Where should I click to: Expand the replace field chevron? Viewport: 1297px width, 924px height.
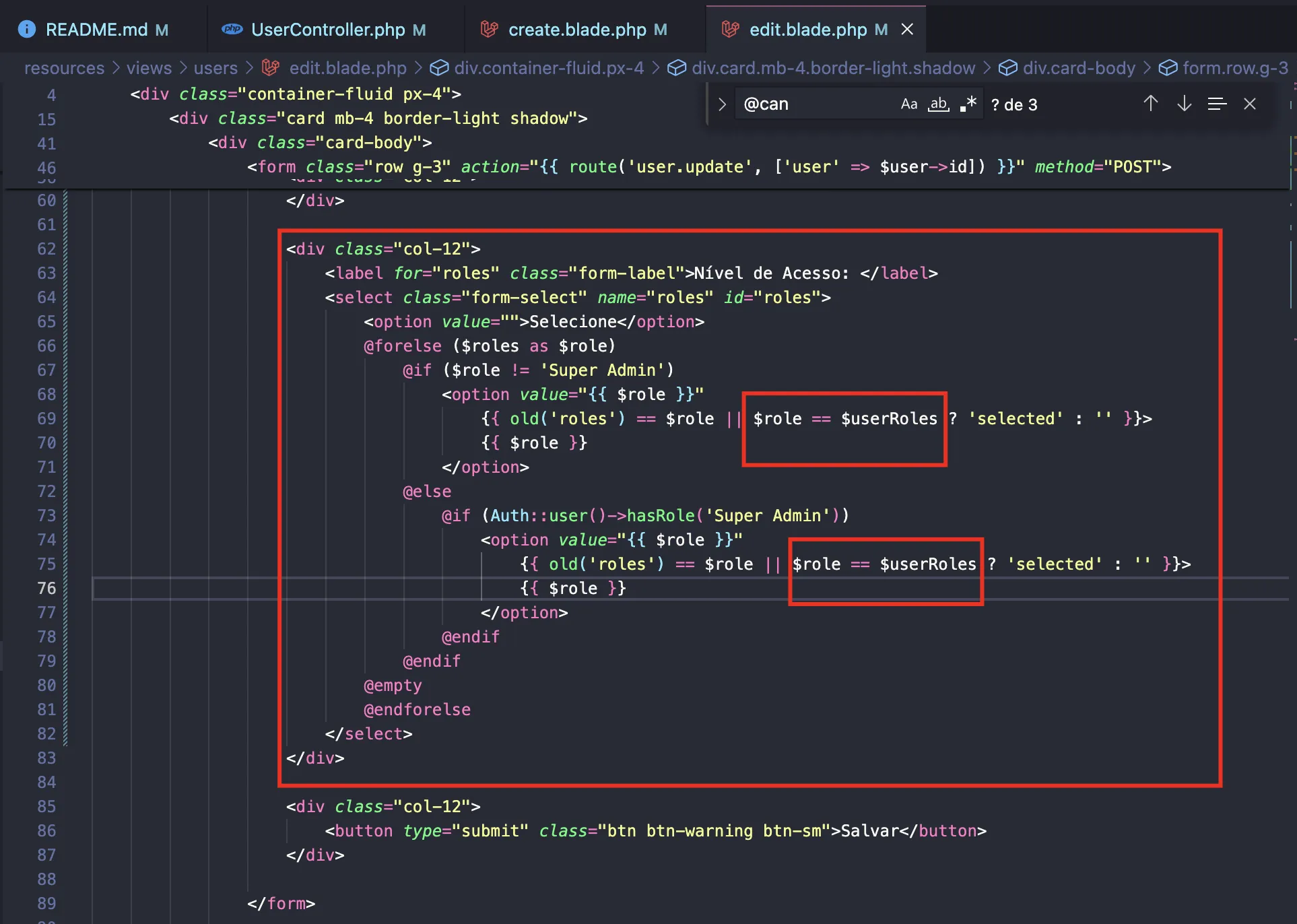722,104
